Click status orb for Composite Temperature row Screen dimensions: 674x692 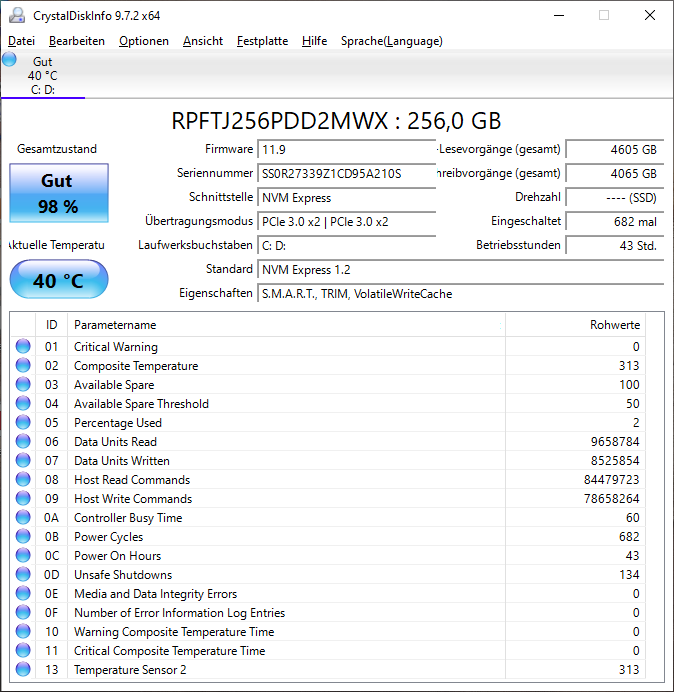point(23,365)
